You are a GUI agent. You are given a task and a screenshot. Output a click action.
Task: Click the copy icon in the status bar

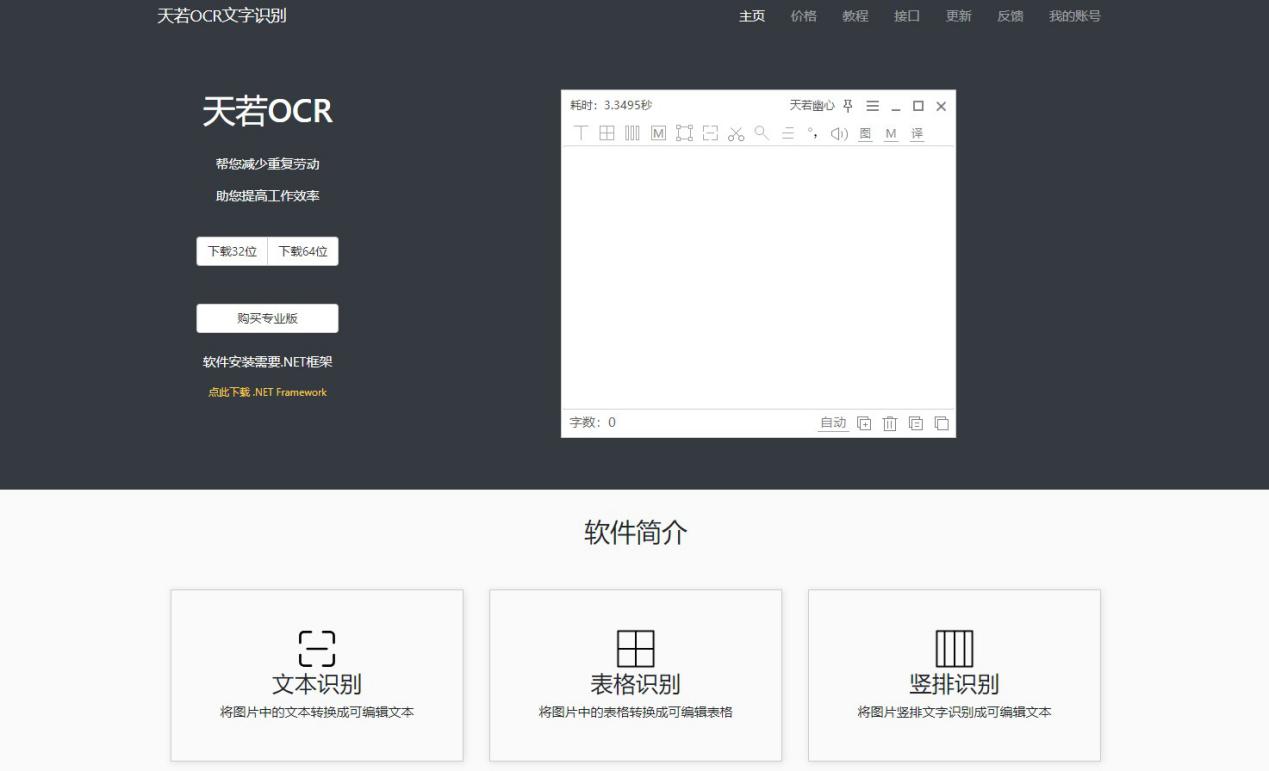click(943, 423)
